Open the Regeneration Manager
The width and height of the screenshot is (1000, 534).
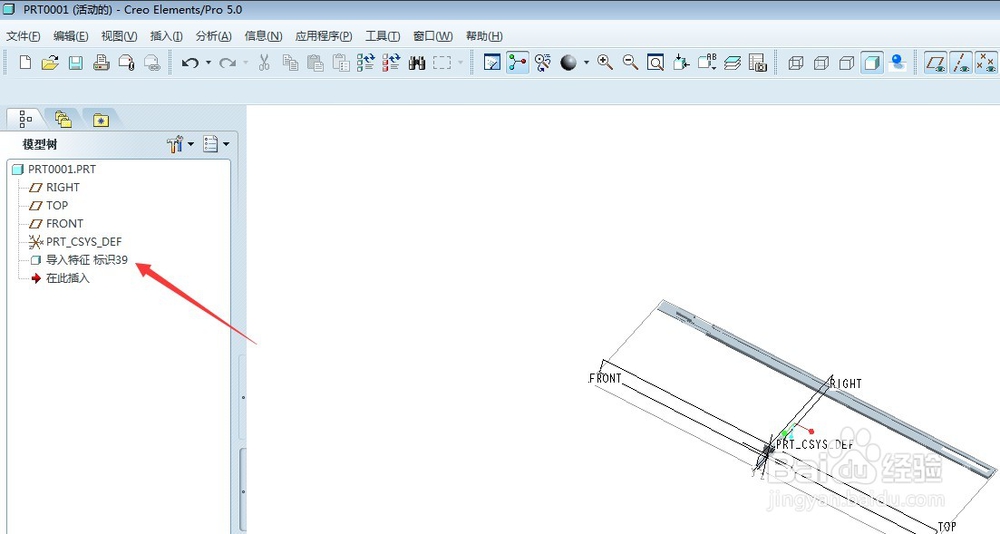pos(391,63)
